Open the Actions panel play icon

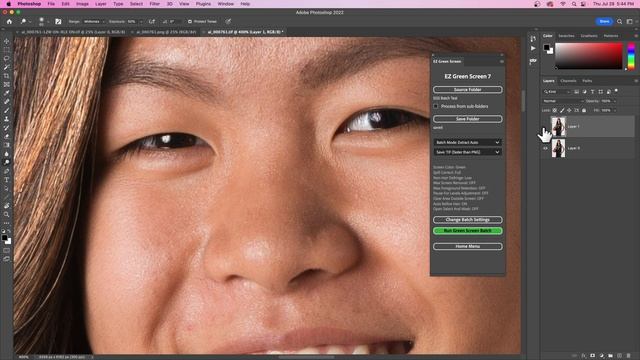pos(533,48)
